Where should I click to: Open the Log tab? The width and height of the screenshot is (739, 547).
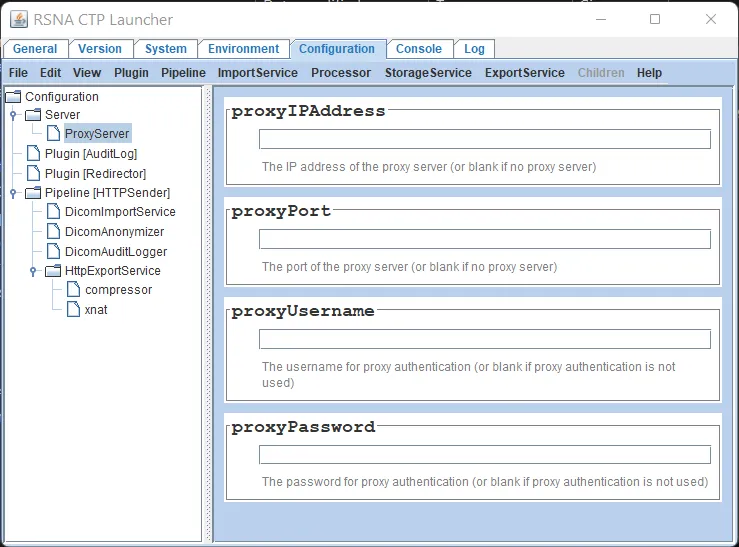pyautogui.click(x=474, y=49)
